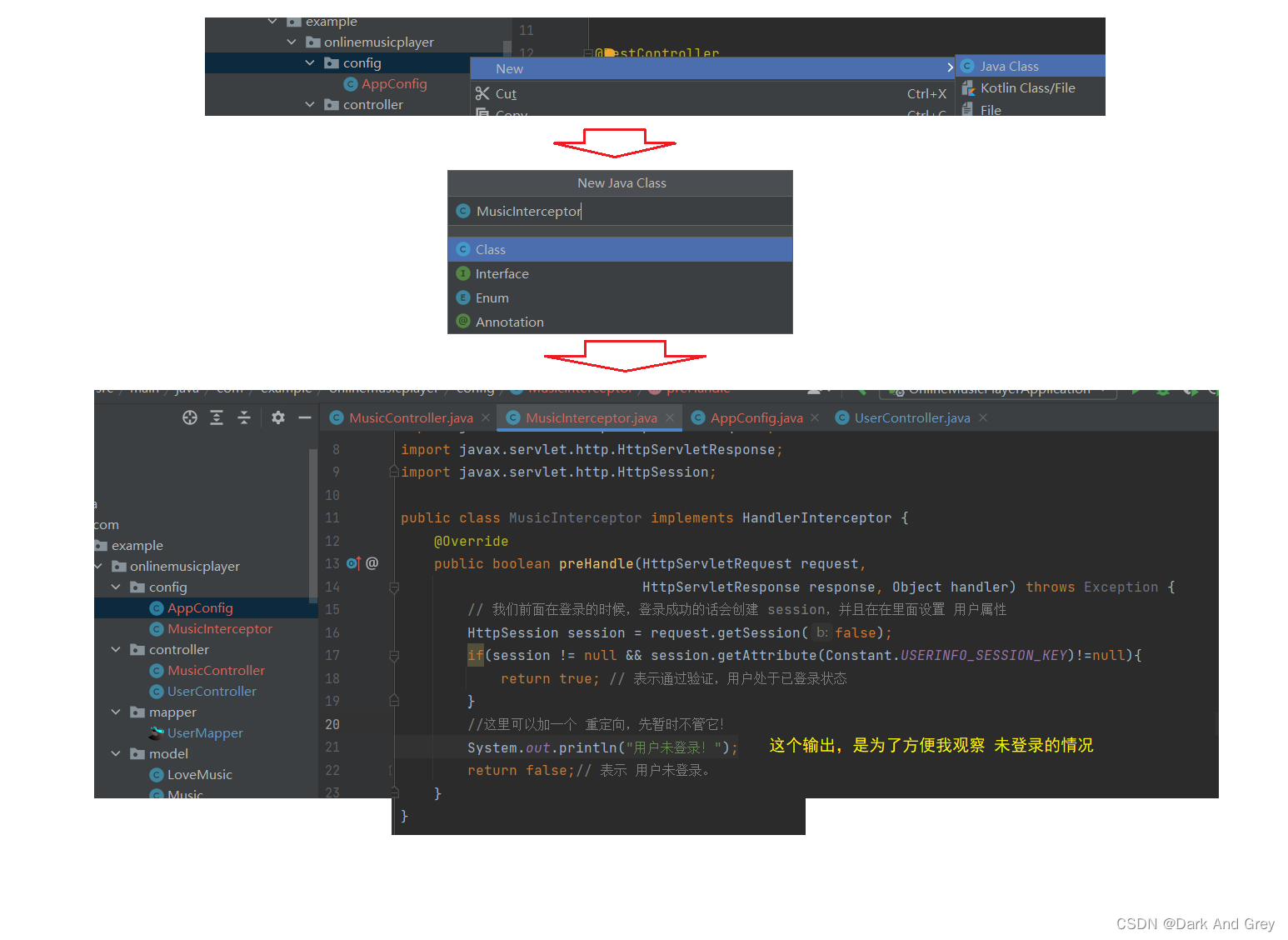Screen dimensions: 1288x940
Task: Collapse the mapper folder in lower tree
Action: (x=116, y=712)
